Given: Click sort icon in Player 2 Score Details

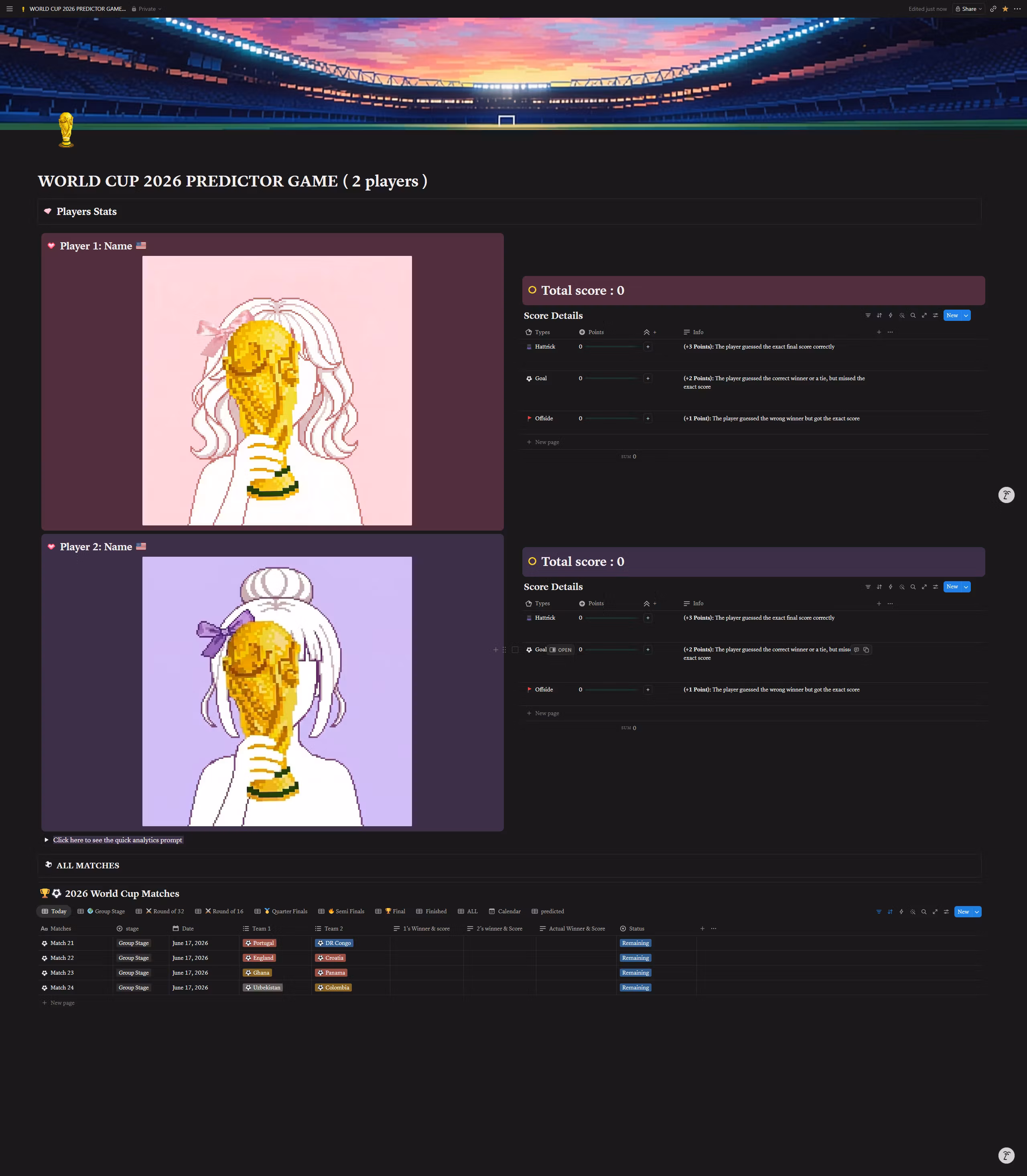Looking at the screenshot, I should [x=879, y=586].
